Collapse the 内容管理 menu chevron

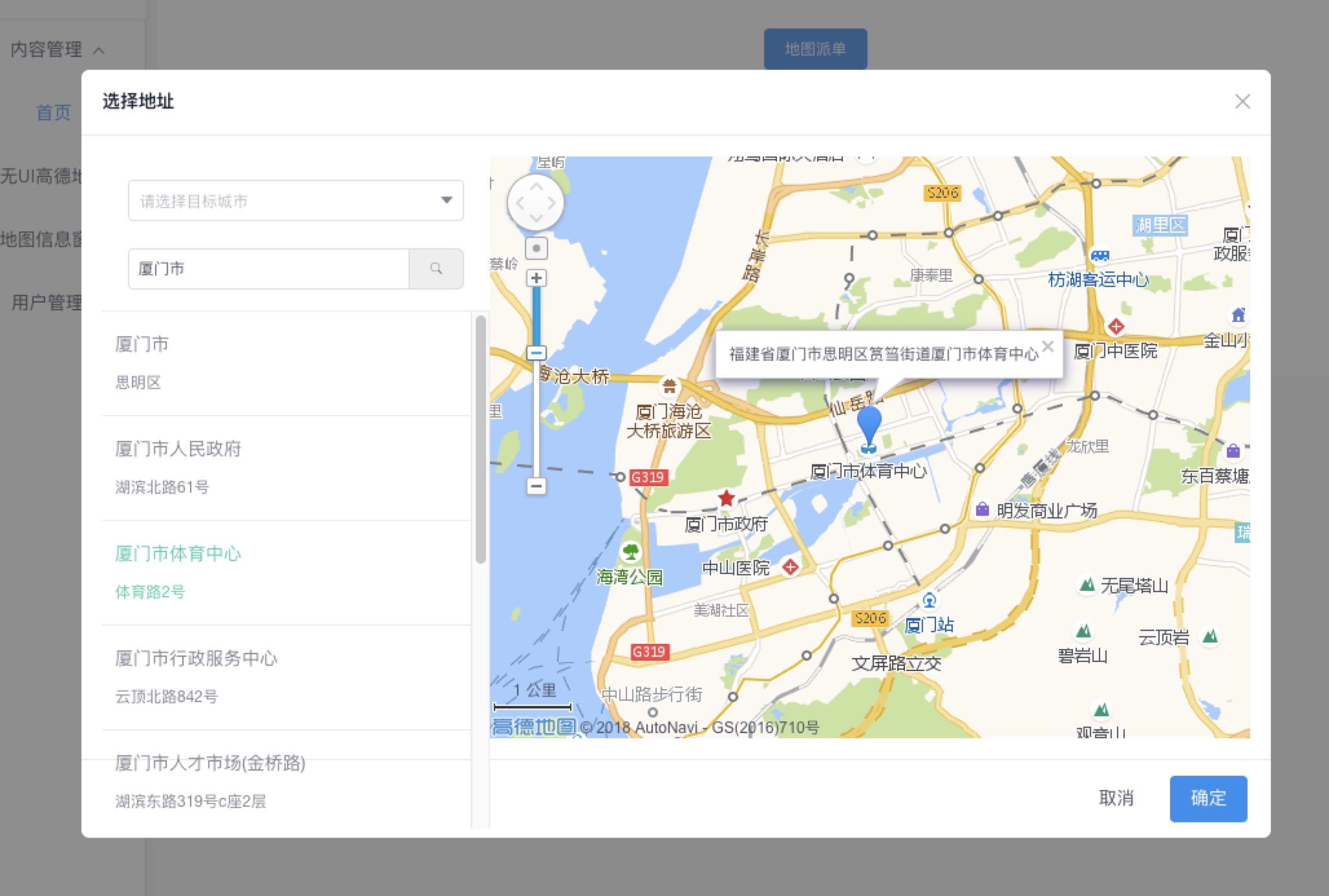(99, 50)
